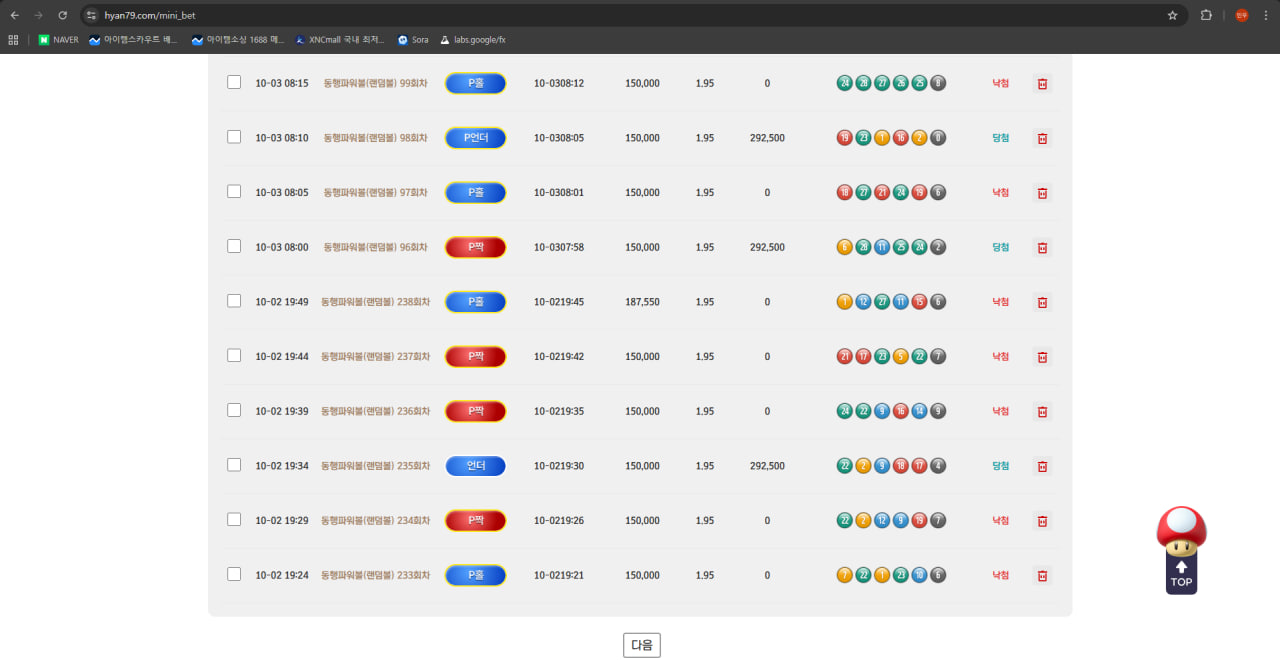The image size is (1280, 660).
Task: Bookmark this page with star icon
Action: click(1172, 15)
